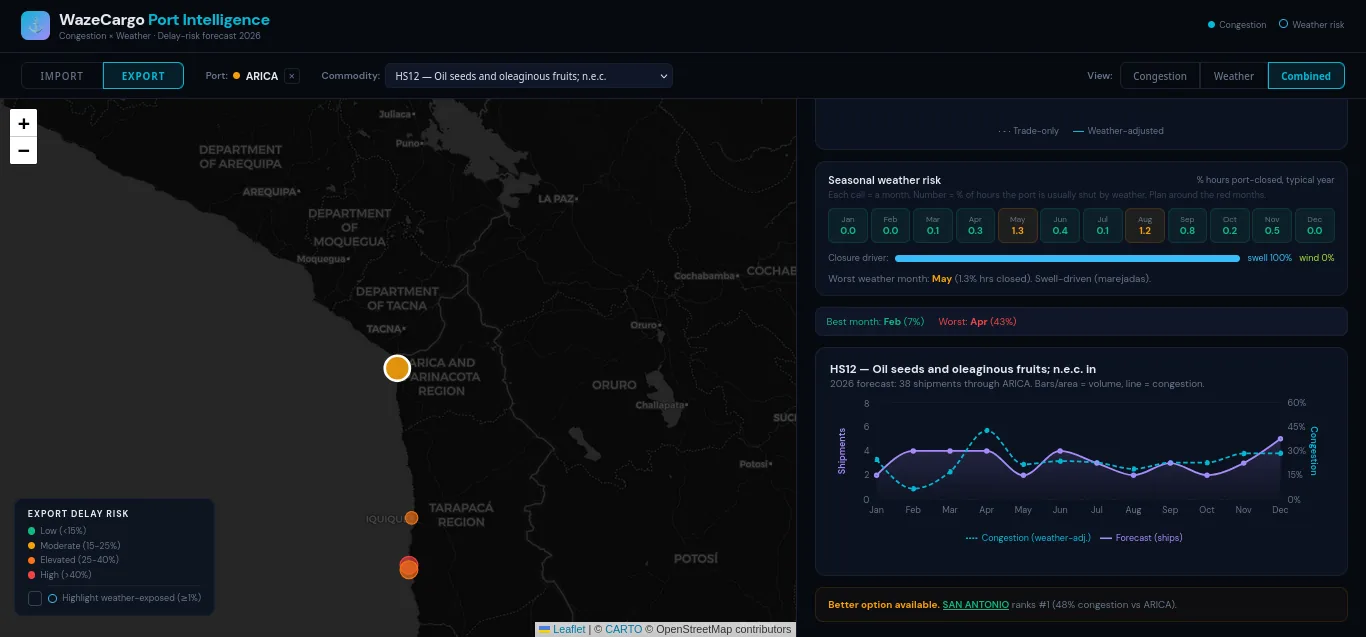The image size is (1366, 637).
Task: Click the Weather risk legend ring in header
Action: click(1283, 25)
